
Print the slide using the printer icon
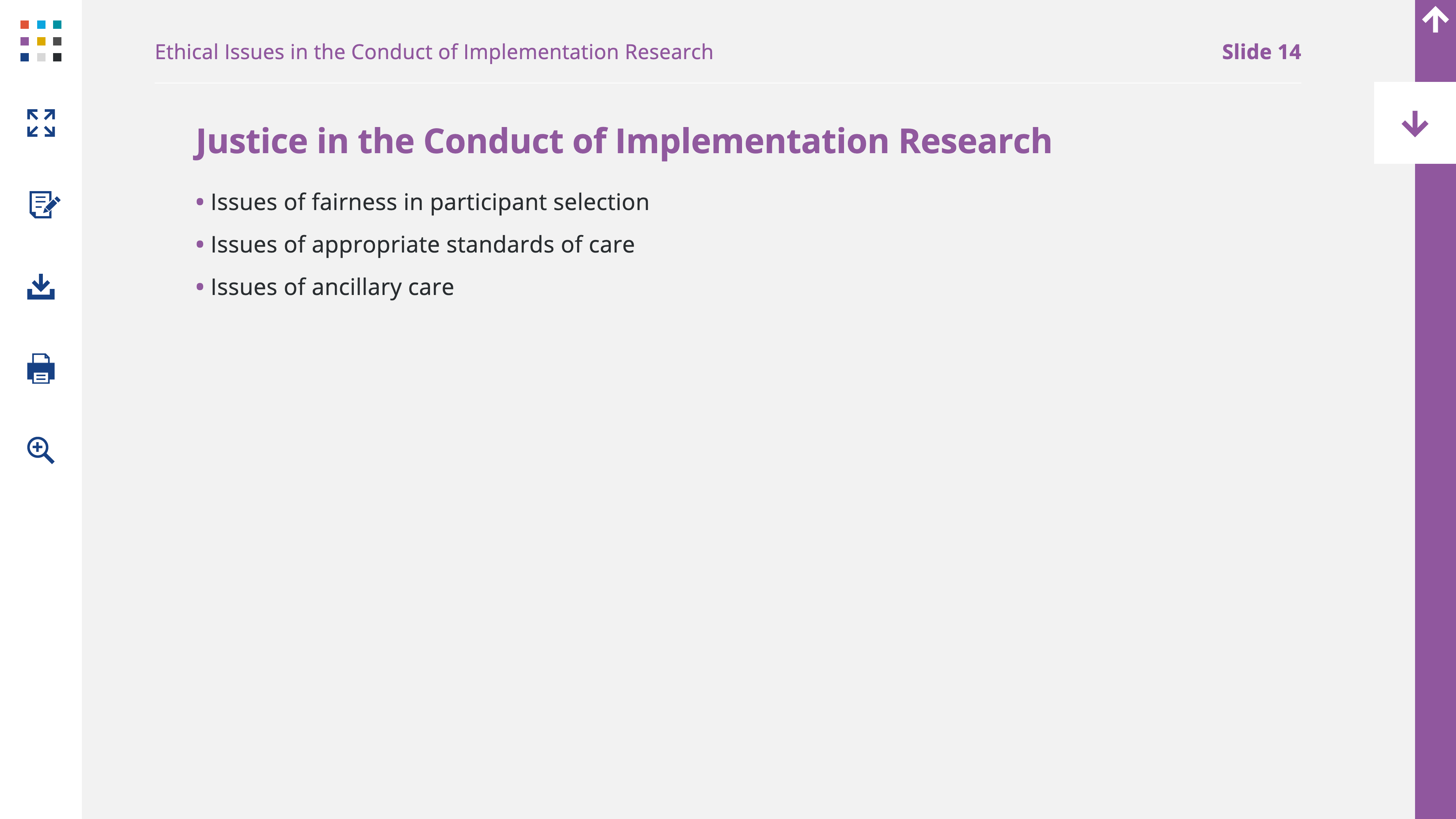click(x=41, y=369)
